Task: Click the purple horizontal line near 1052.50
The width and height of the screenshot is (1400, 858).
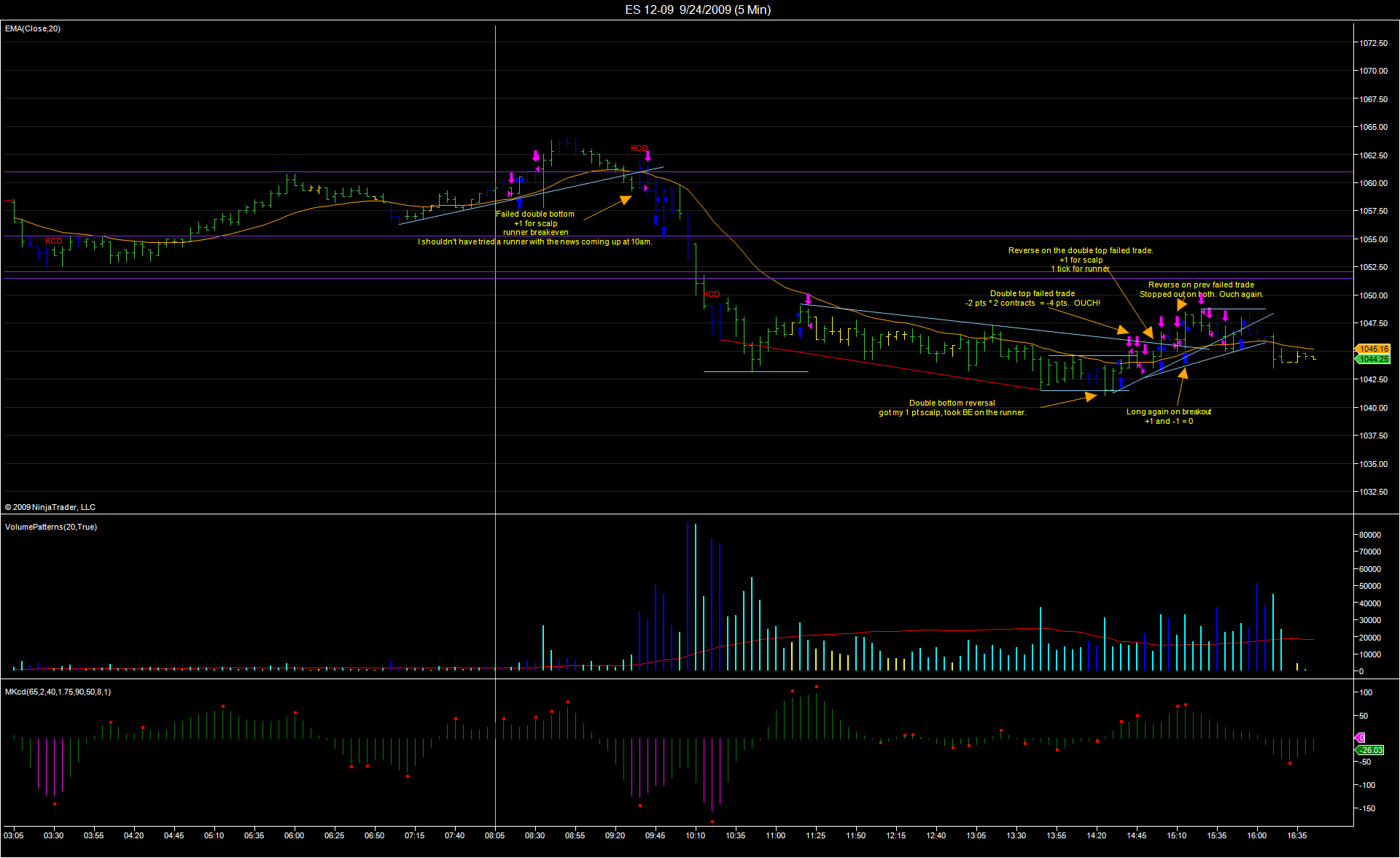Action: coord(677,271)
